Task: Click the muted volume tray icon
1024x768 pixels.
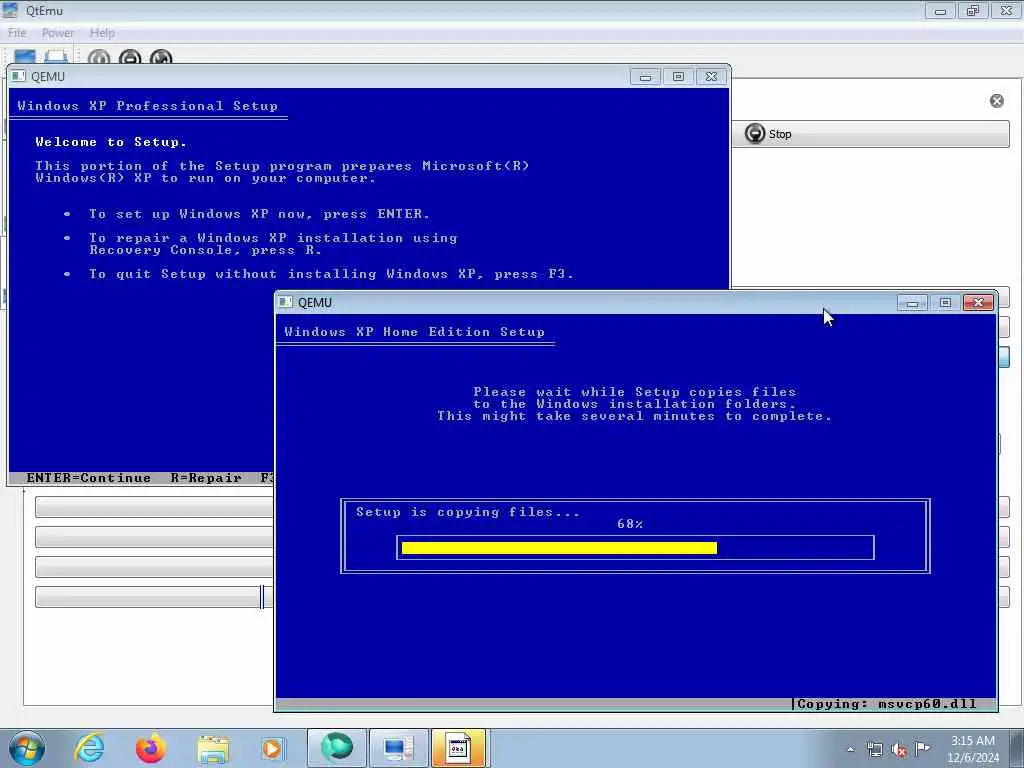Action: coord(899,750)
